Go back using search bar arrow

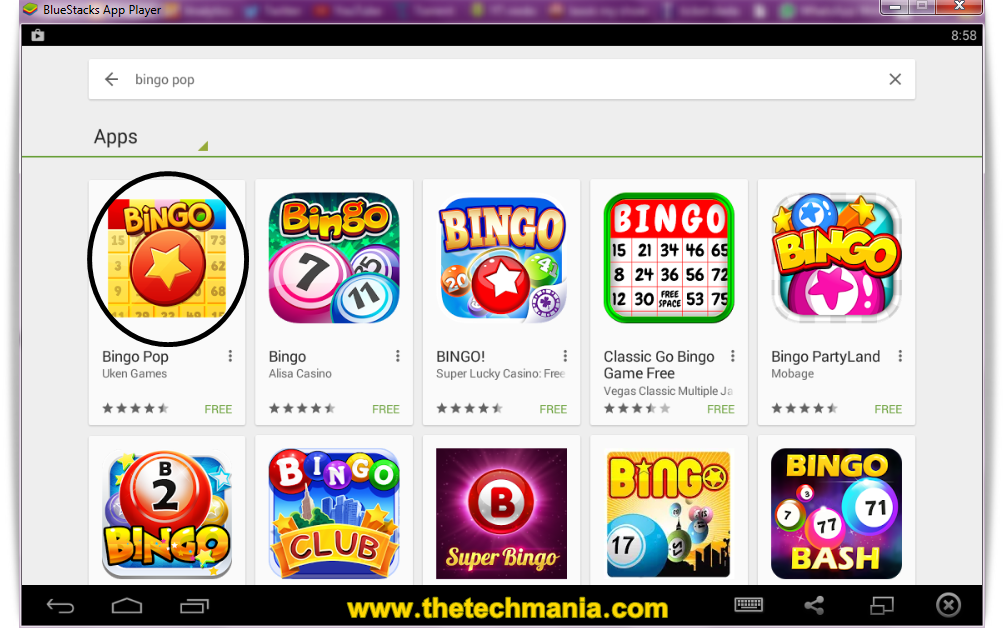(x=111, y=79)
